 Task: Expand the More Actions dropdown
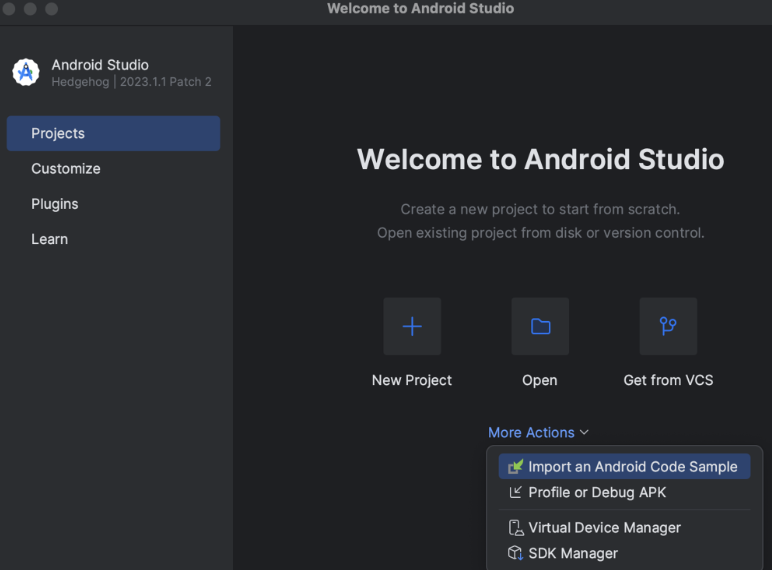click(538, 432)
